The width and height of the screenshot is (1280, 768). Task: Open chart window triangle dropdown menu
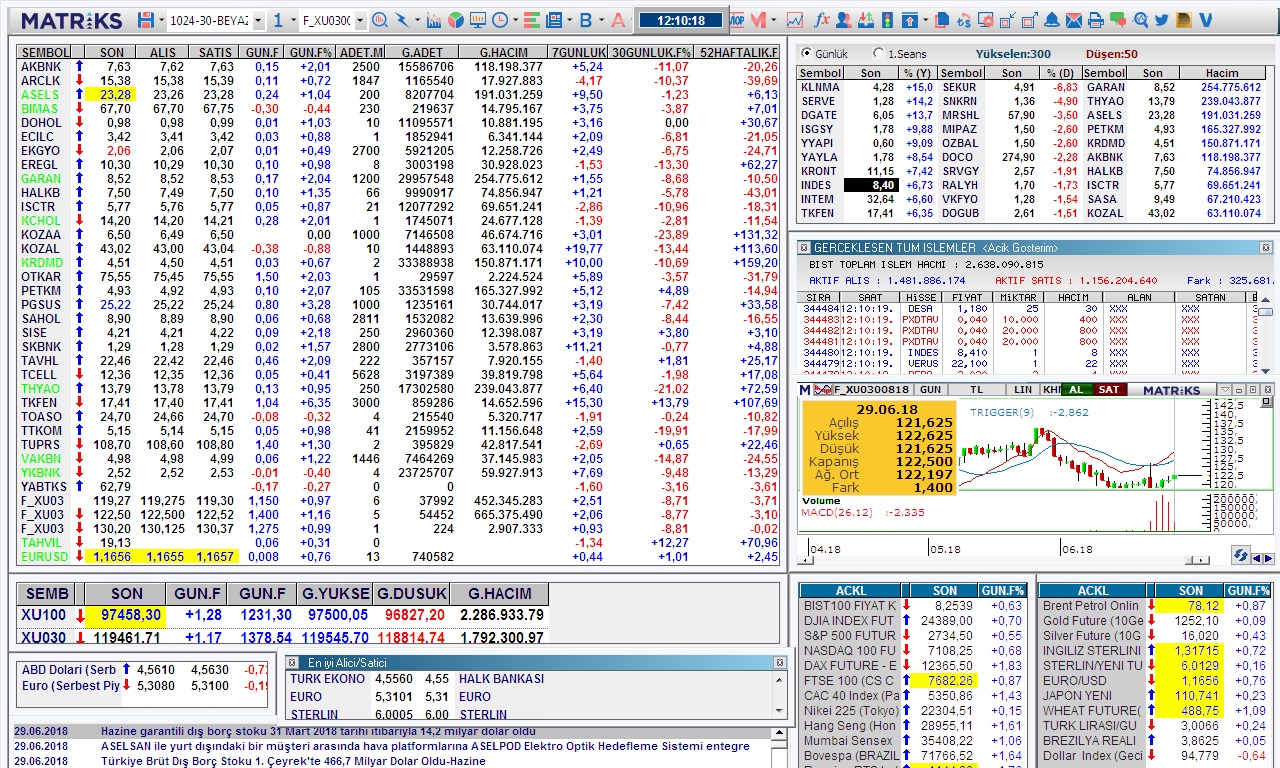click(x=1225, y=389)
